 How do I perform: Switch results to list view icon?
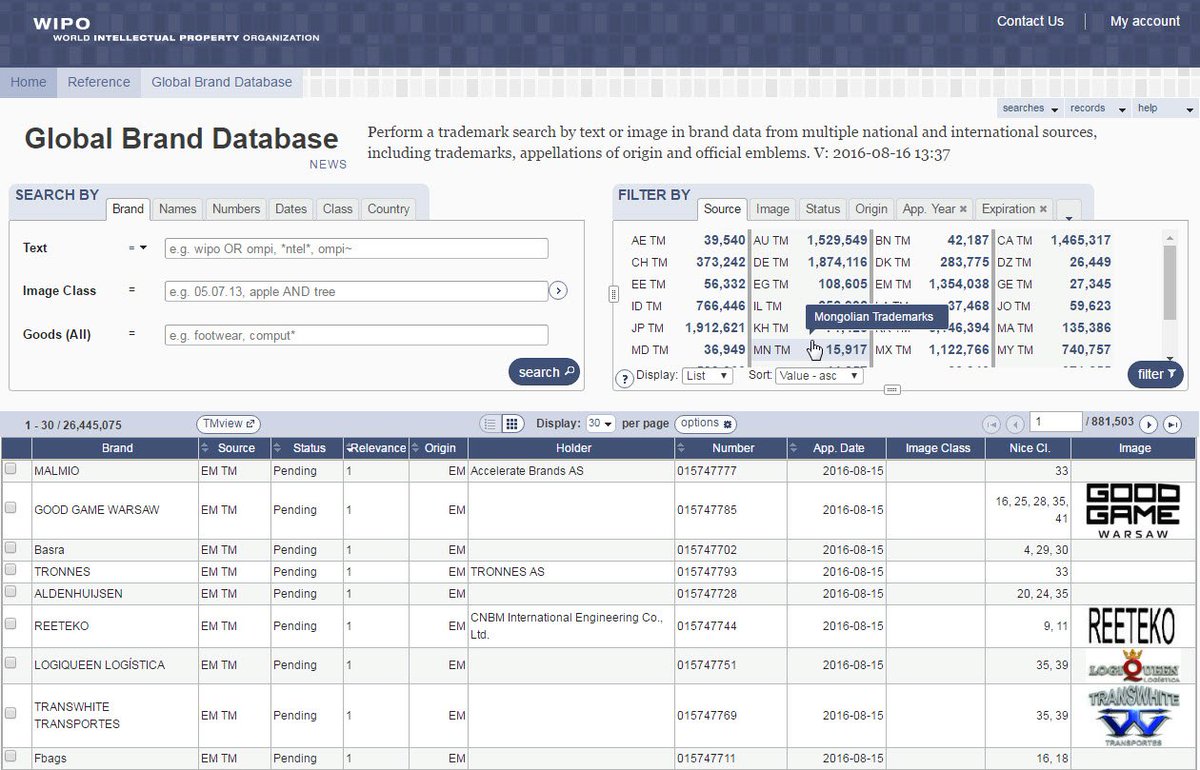tap(490, 424)
